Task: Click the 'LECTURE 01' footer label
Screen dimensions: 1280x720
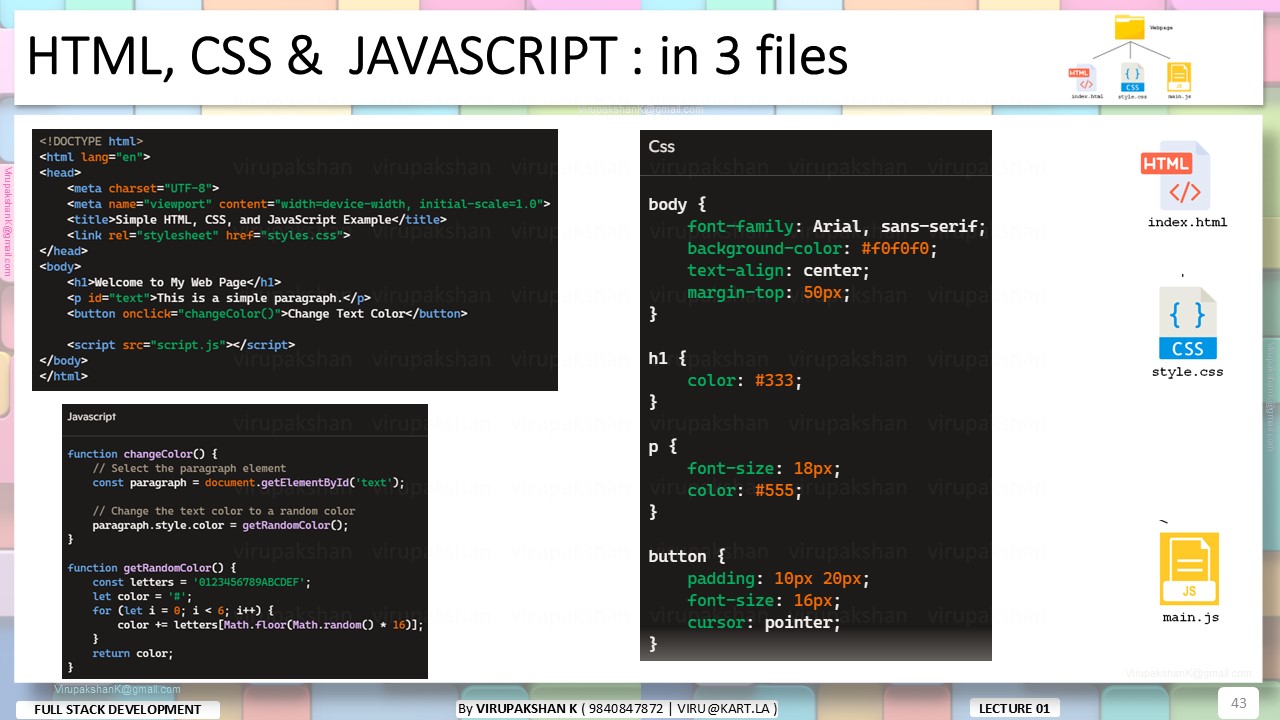Action: pos(1014,708)
